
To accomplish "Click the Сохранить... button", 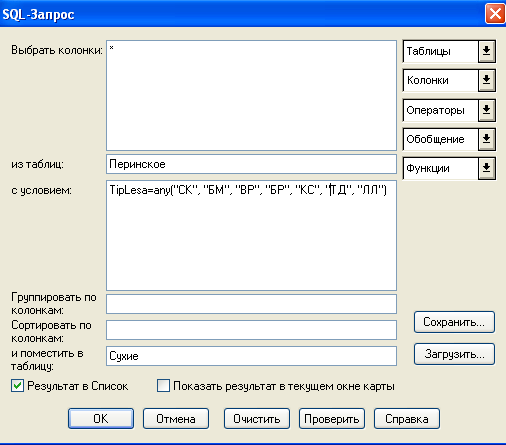I will (x=454, y=322).
